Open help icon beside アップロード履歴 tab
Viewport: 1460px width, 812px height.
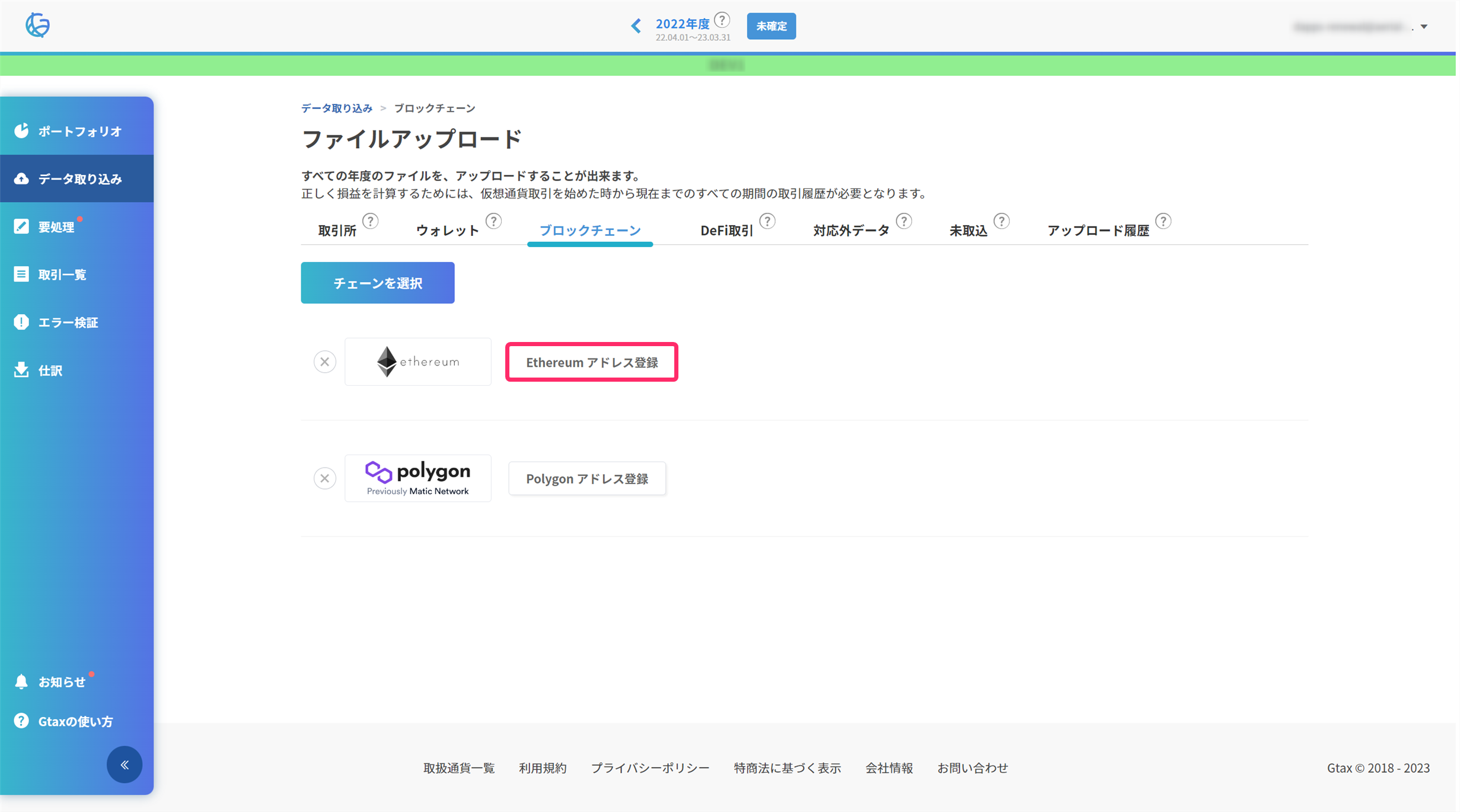1163,221
